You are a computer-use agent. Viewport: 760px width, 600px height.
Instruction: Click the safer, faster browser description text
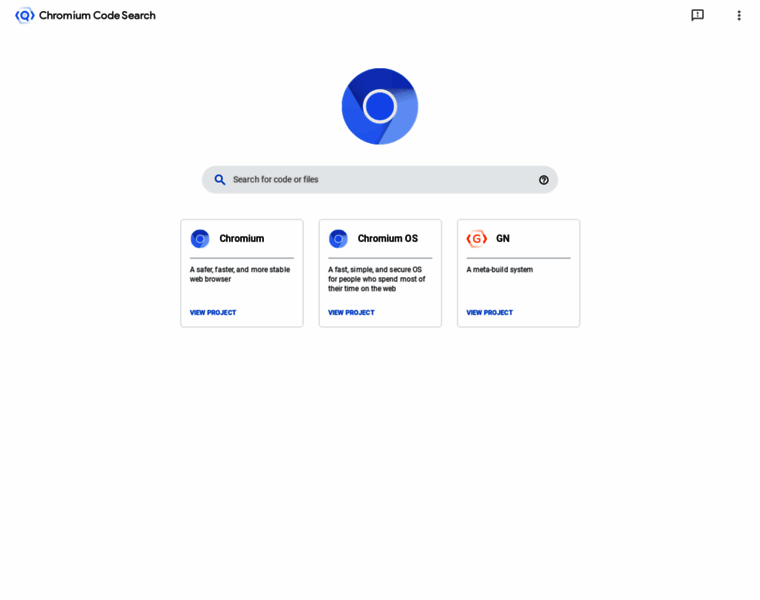pyautogui.click(x=240, y=274)
